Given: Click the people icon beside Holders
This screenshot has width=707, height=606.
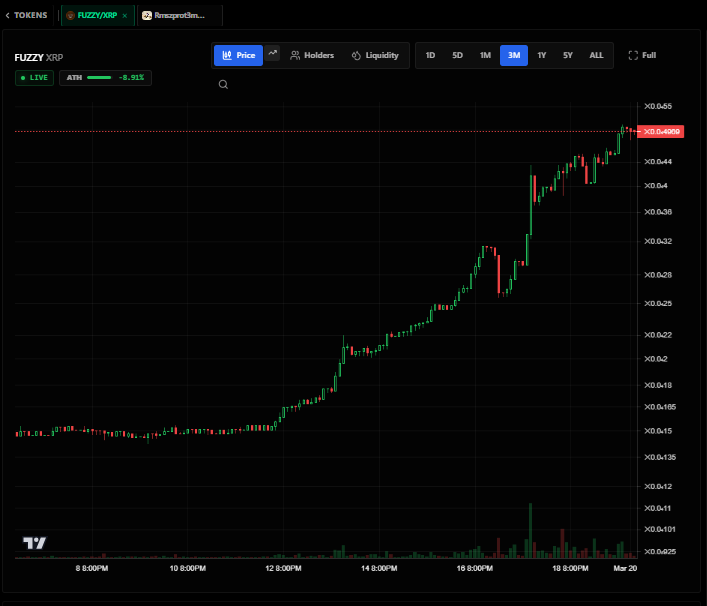Looking at the screenshot, I should point(295,55).
